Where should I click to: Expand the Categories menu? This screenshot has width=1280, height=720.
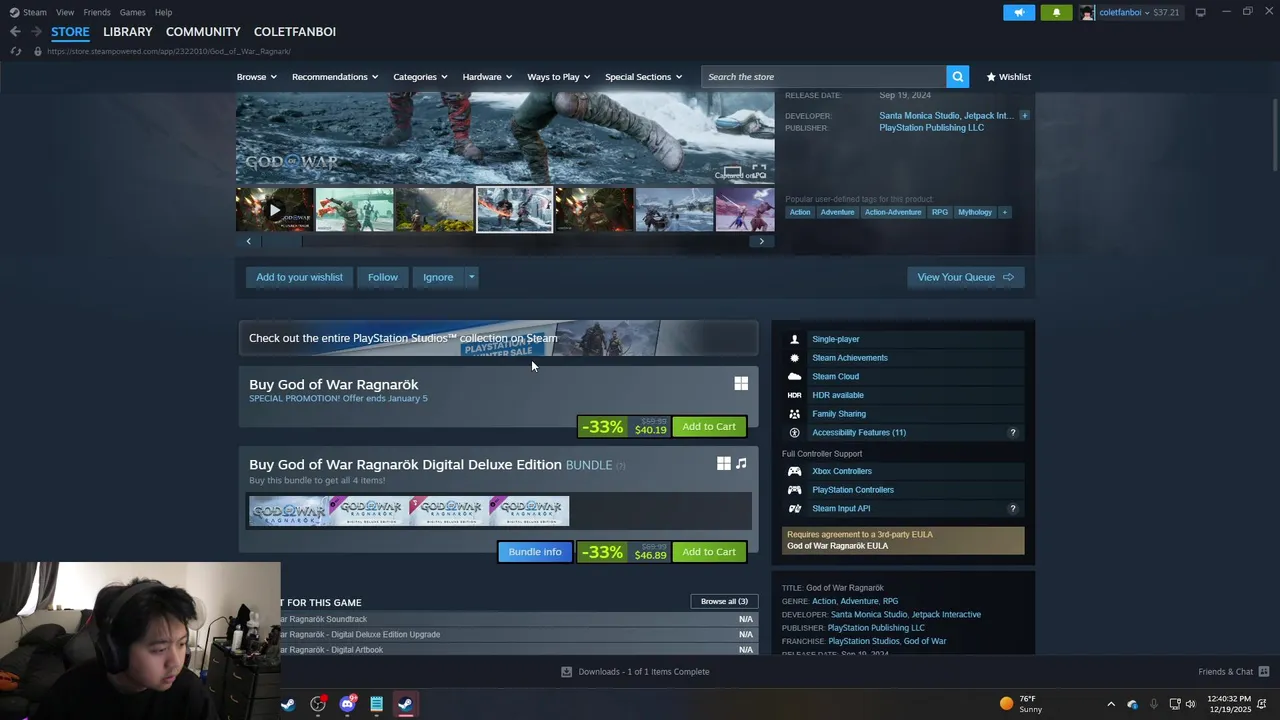(420, 77)
